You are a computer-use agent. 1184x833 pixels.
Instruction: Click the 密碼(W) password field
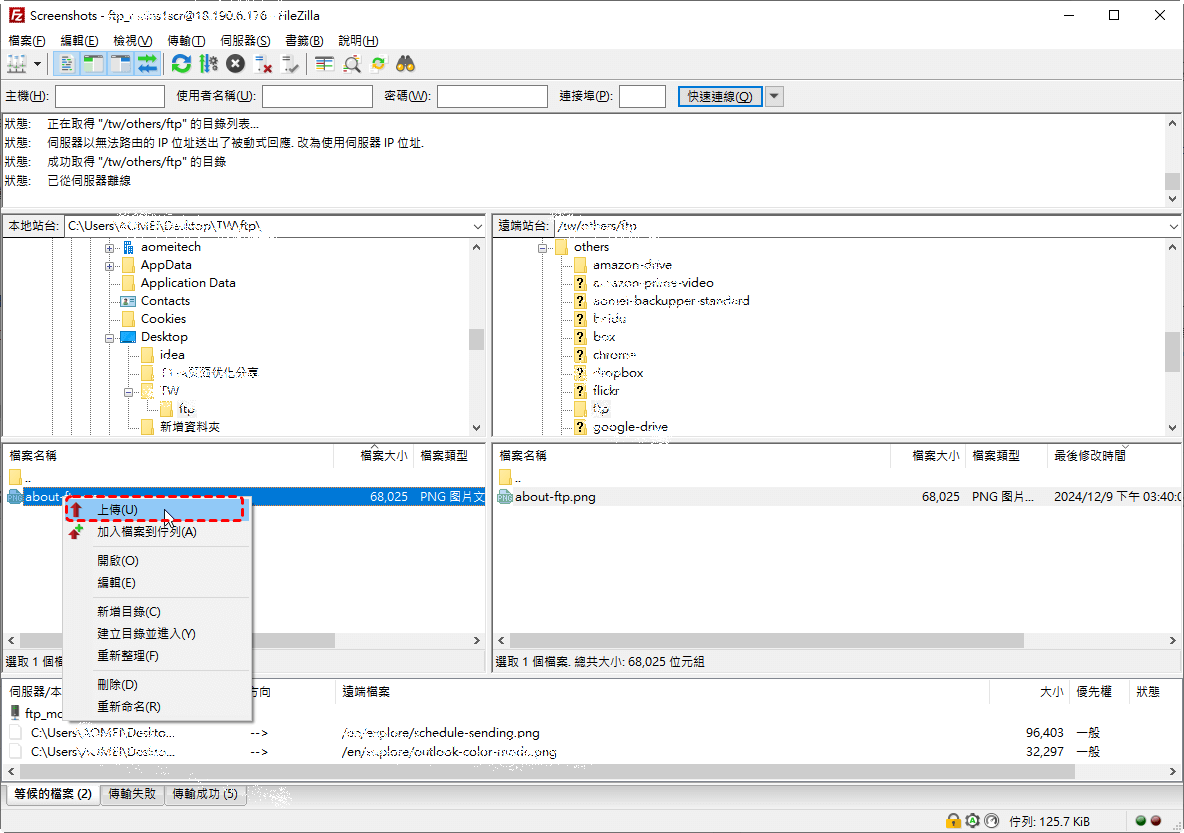coord(492,96)
